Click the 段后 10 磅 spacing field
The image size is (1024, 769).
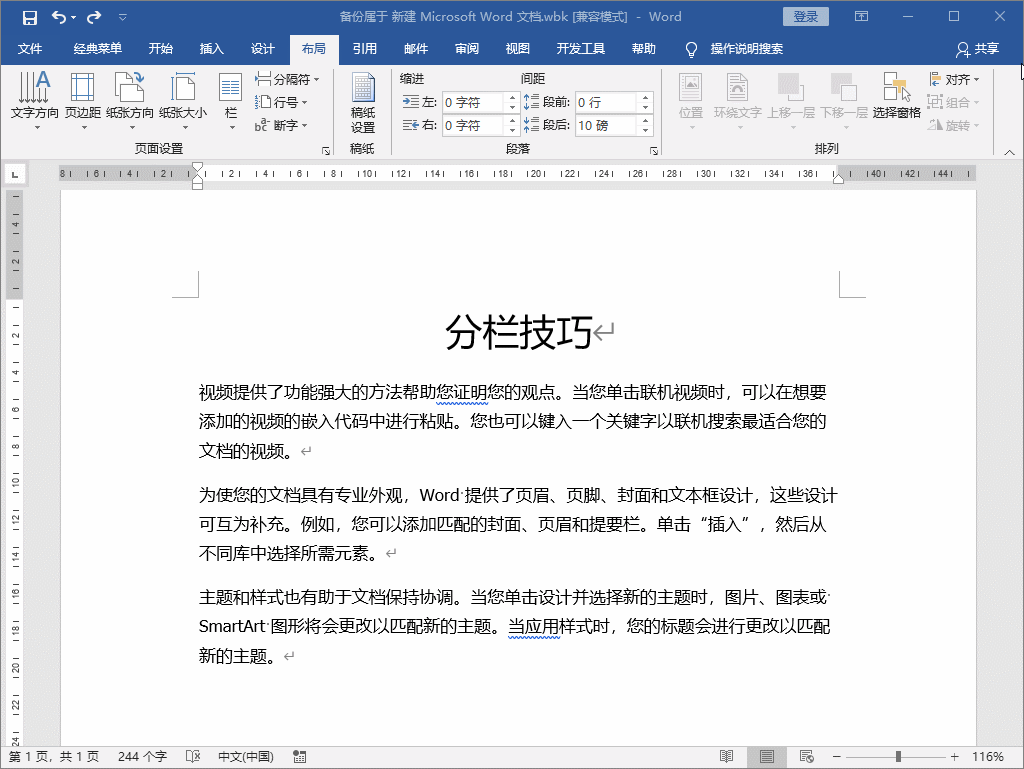coord(605,125)
